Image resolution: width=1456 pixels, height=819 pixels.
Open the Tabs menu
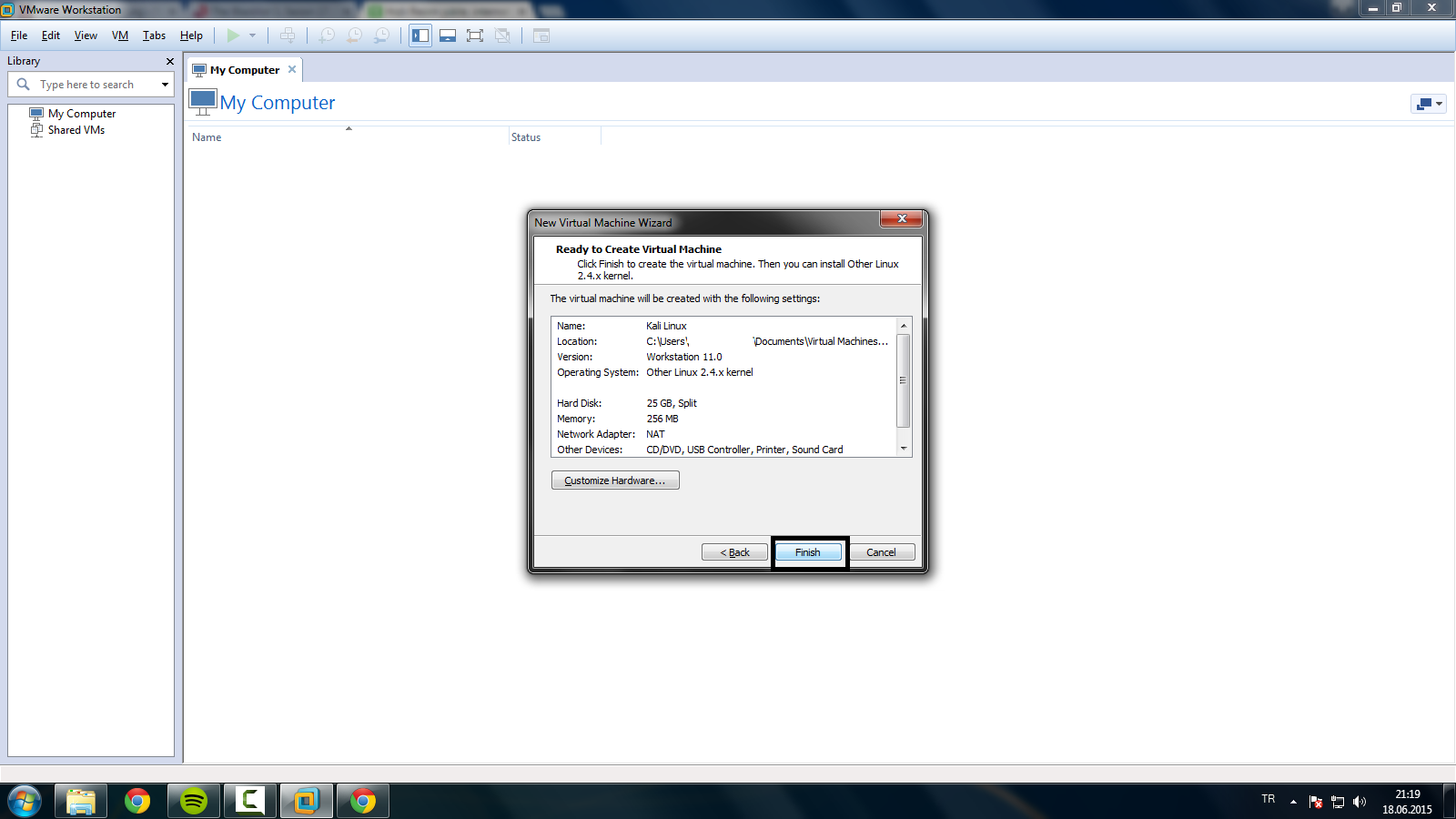point(154,35)
